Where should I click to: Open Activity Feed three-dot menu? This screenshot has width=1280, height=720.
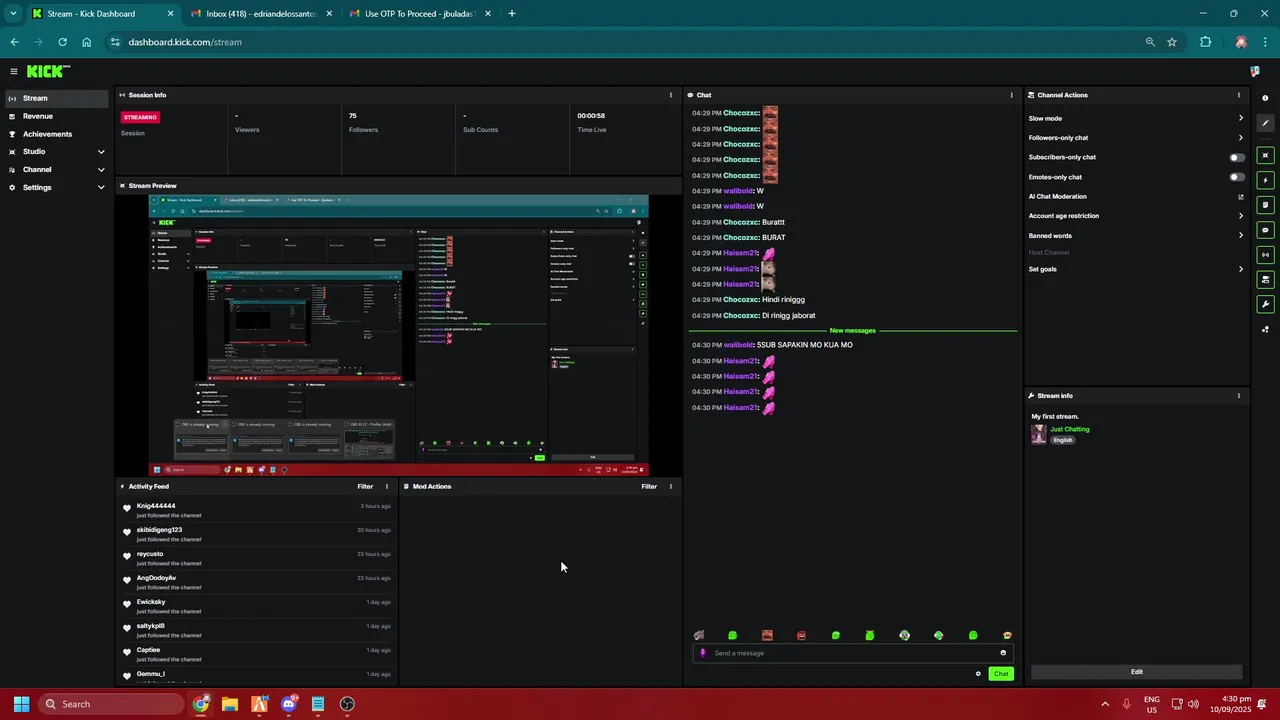click(x=387, y=487)
